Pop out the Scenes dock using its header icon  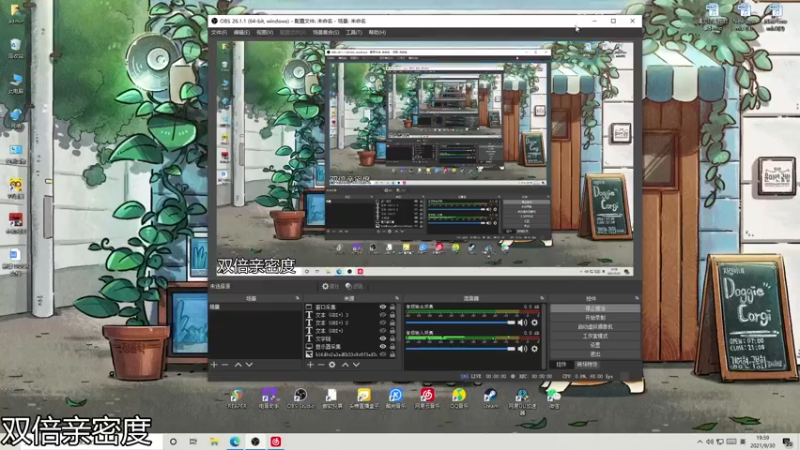(x=297, y=298)
